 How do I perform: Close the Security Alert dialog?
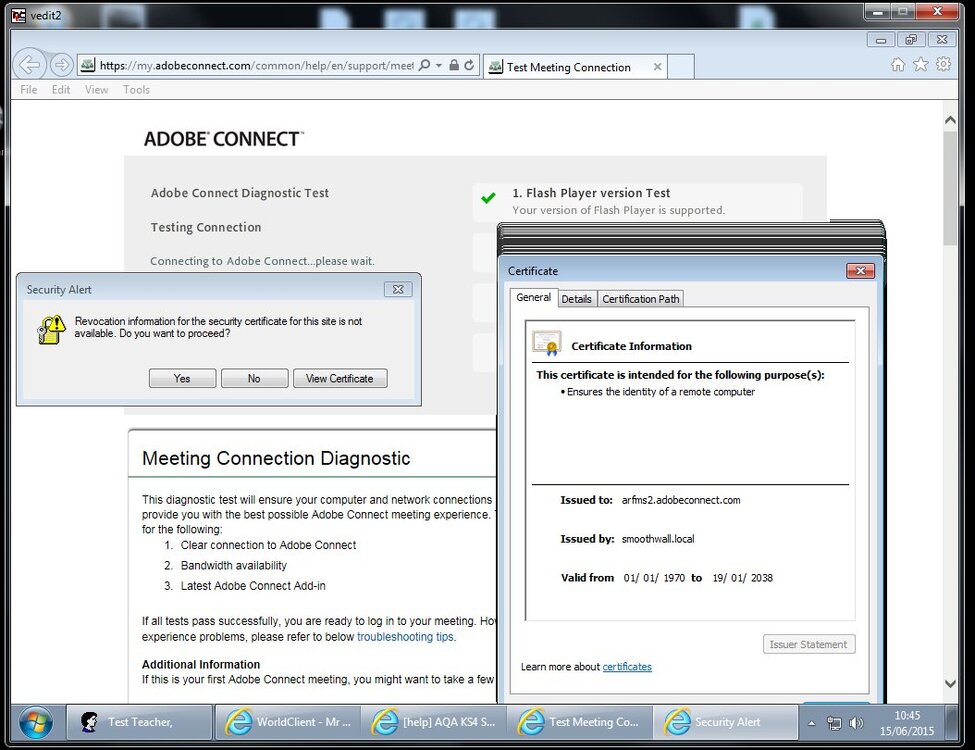tap(398, 289)
